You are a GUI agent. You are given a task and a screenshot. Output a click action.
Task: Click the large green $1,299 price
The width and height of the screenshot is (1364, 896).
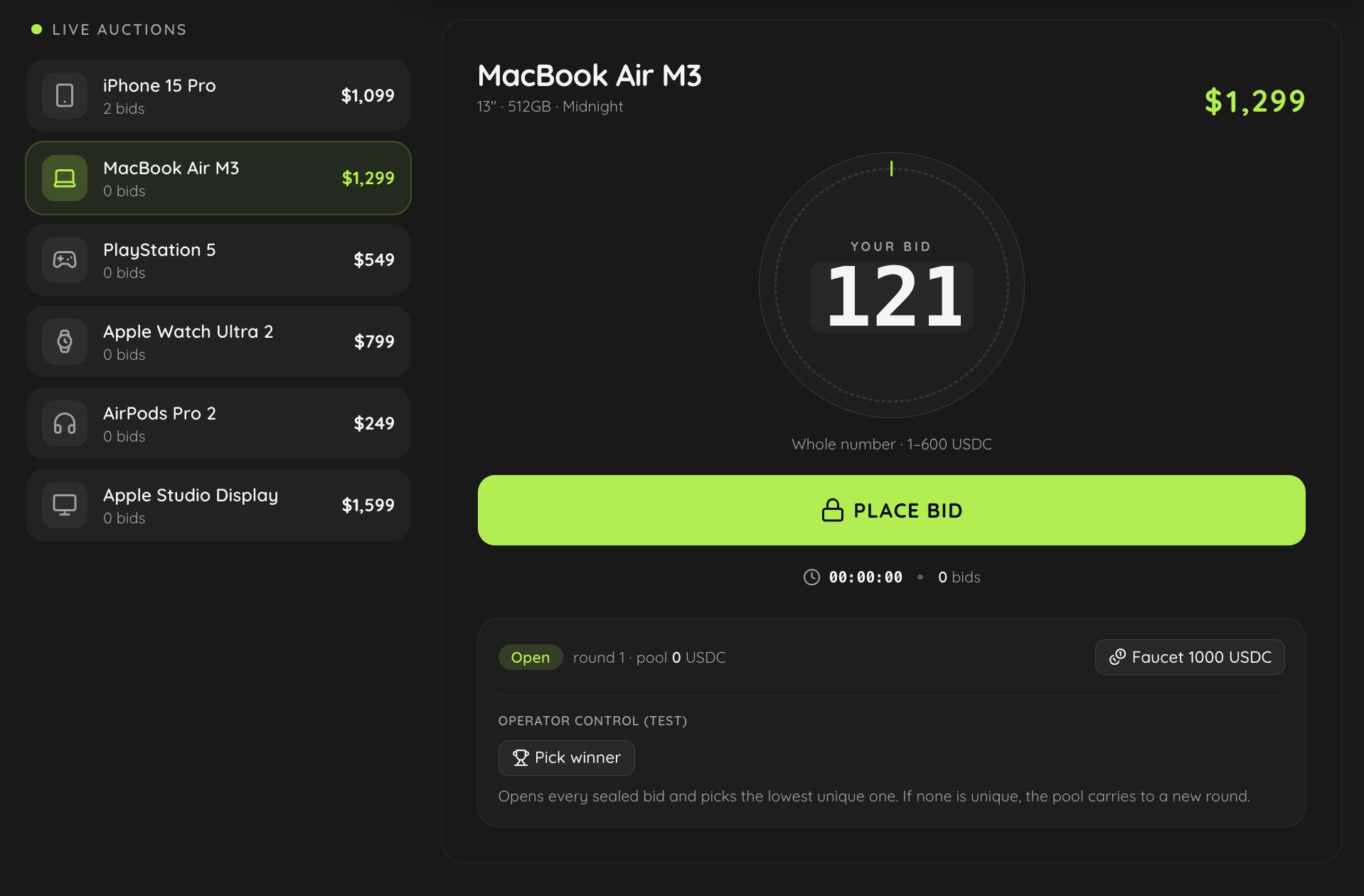pos(1255,101)
